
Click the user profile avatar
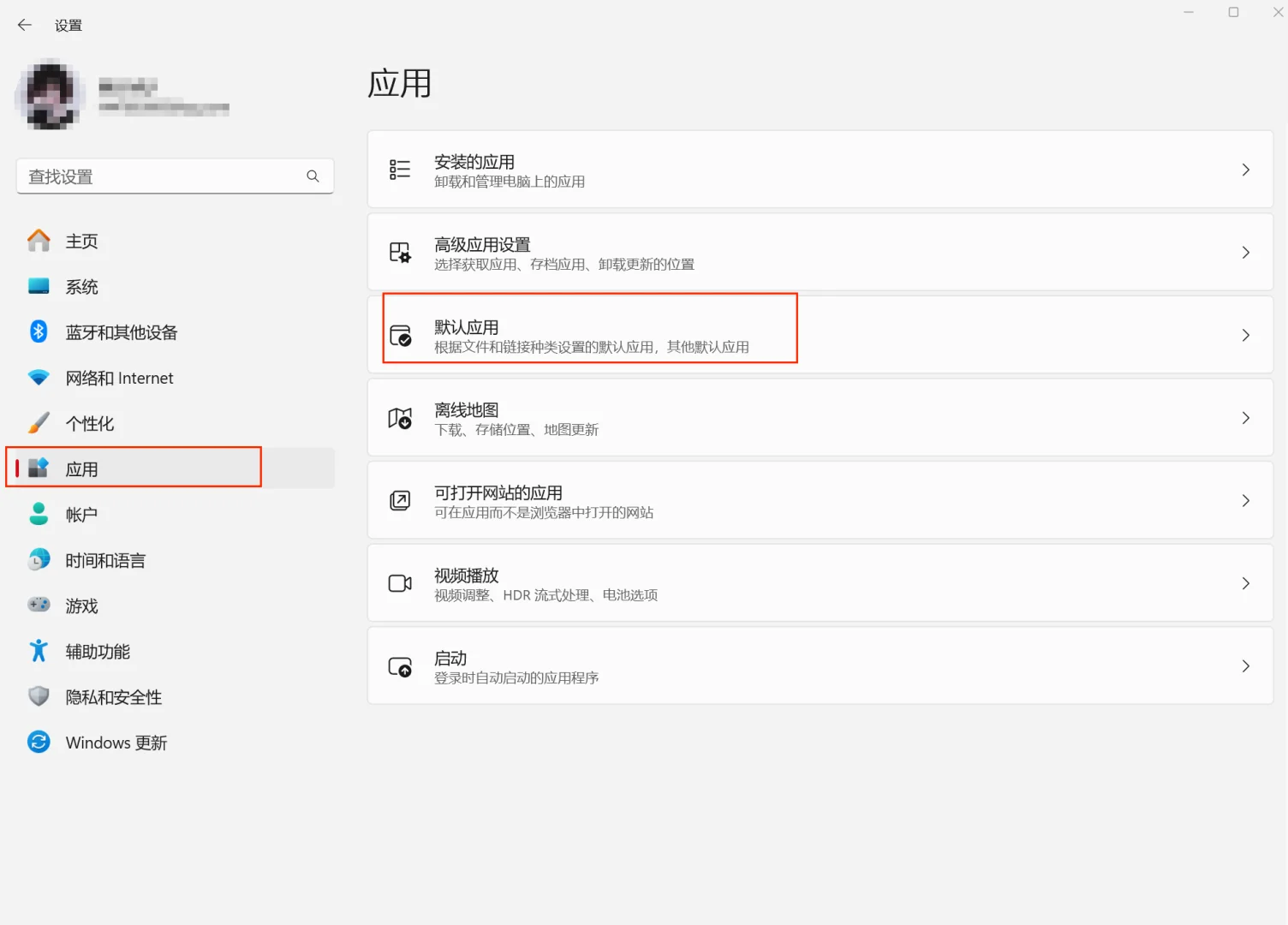(x=49, y=94)
